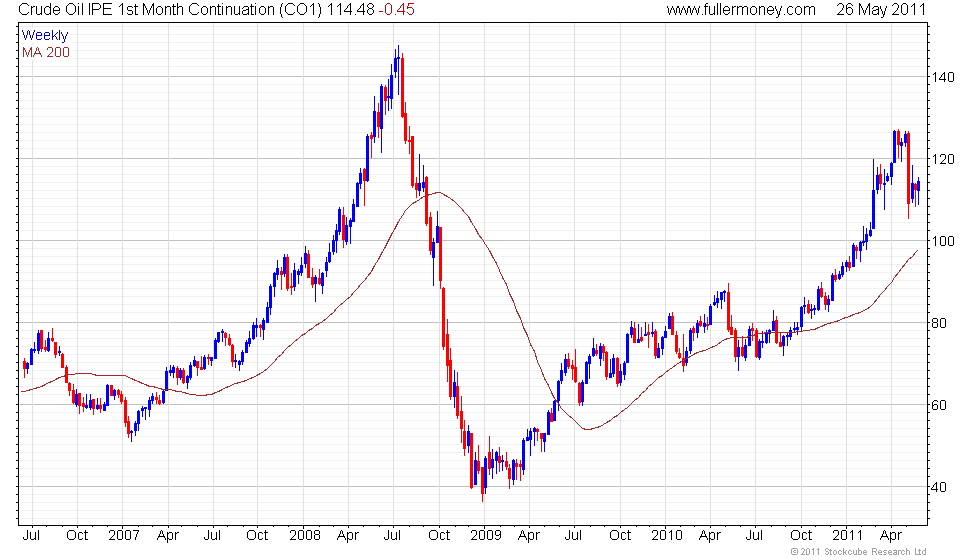Click the most recent candlestick at chart's right end
Viewport: 980px width, 560px height.
tap(918, 189)
